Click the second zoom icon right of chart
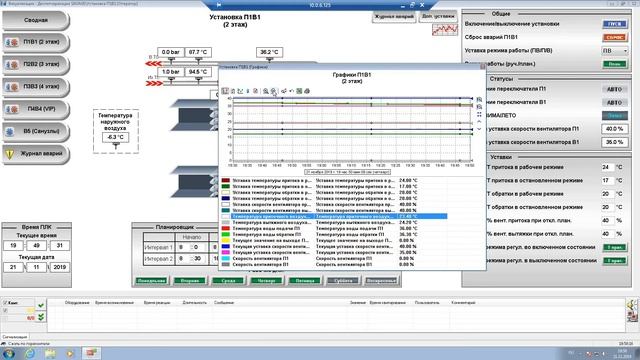This screenshot has height=360, width=640. pyautogui.click(x=479, y=107)
